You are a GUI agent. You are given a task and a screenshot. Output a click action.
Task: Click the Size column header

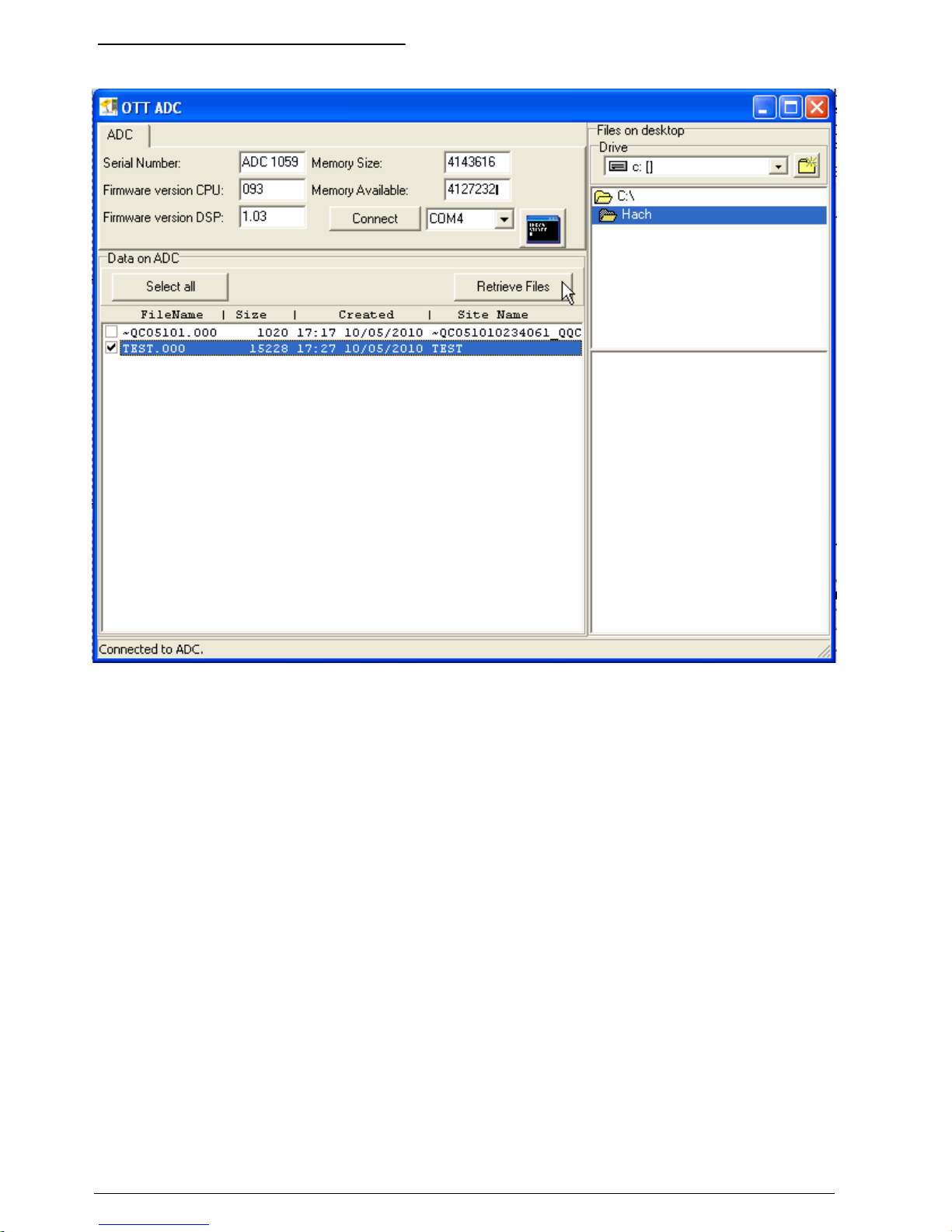pos(251,315)
